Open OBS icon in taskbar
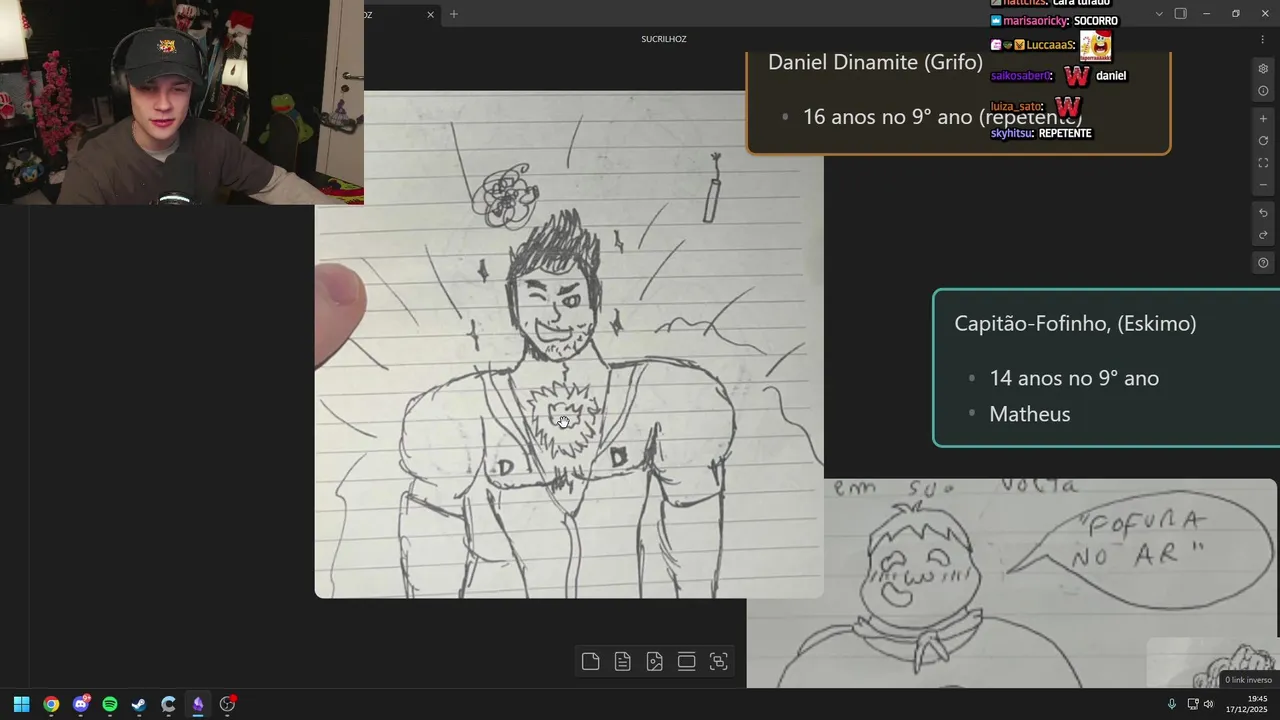This screenshot has width=1280, height=720. tap(228, 704)
